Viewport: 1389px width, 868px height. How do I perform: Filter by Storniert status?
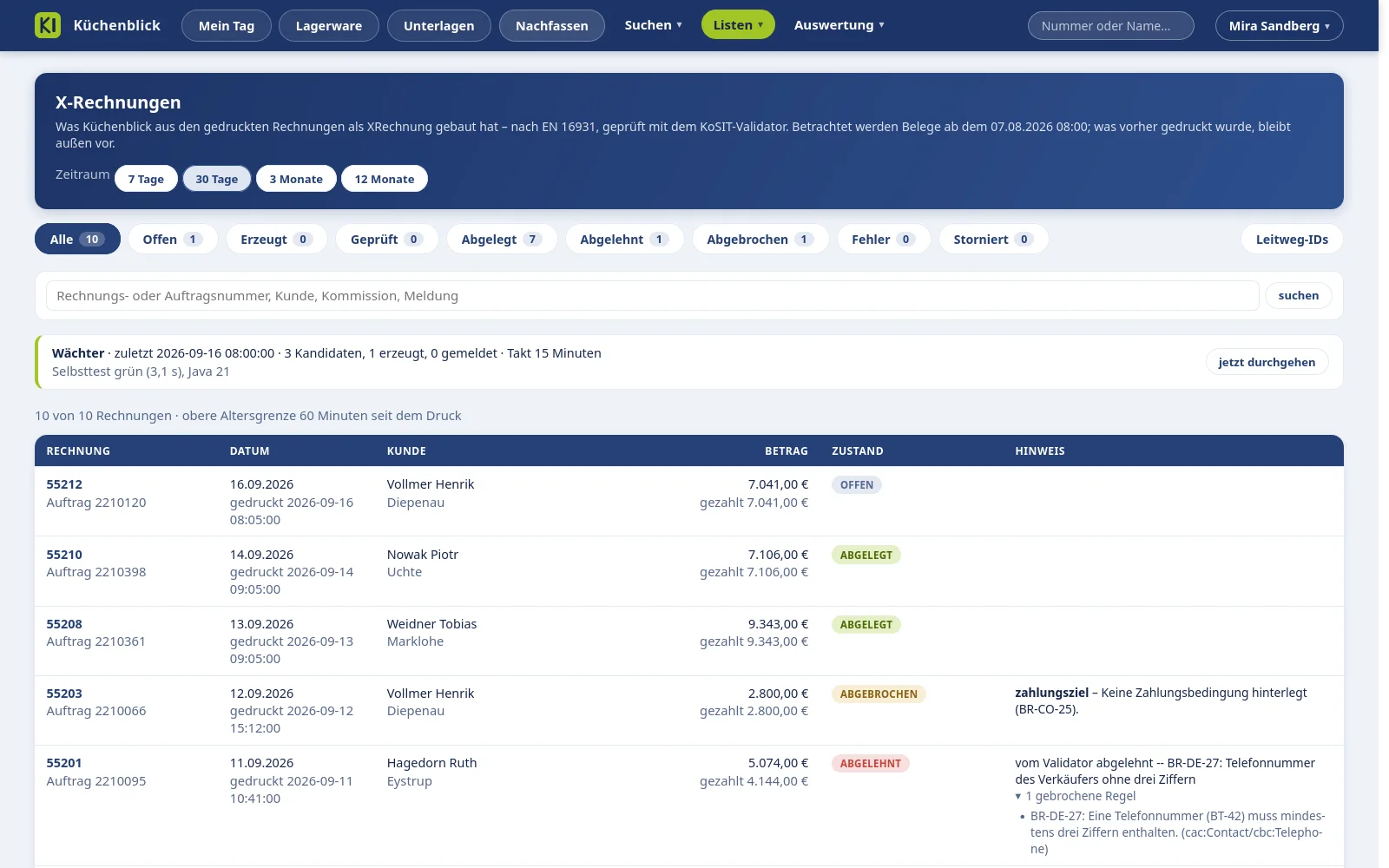pyautogui.click(x=993, y=240)
